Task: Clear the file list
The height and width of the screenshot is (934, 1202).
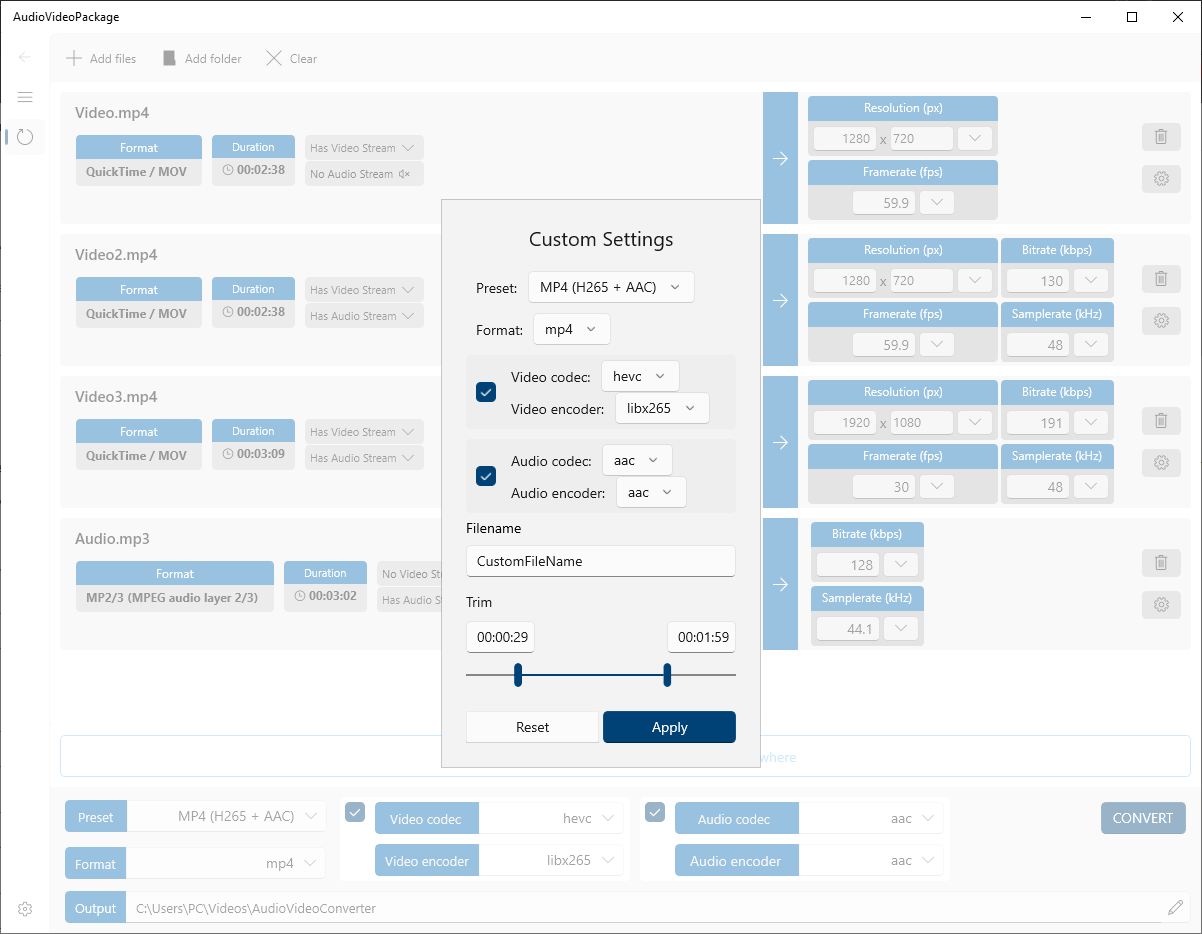Action: [291, 58]
